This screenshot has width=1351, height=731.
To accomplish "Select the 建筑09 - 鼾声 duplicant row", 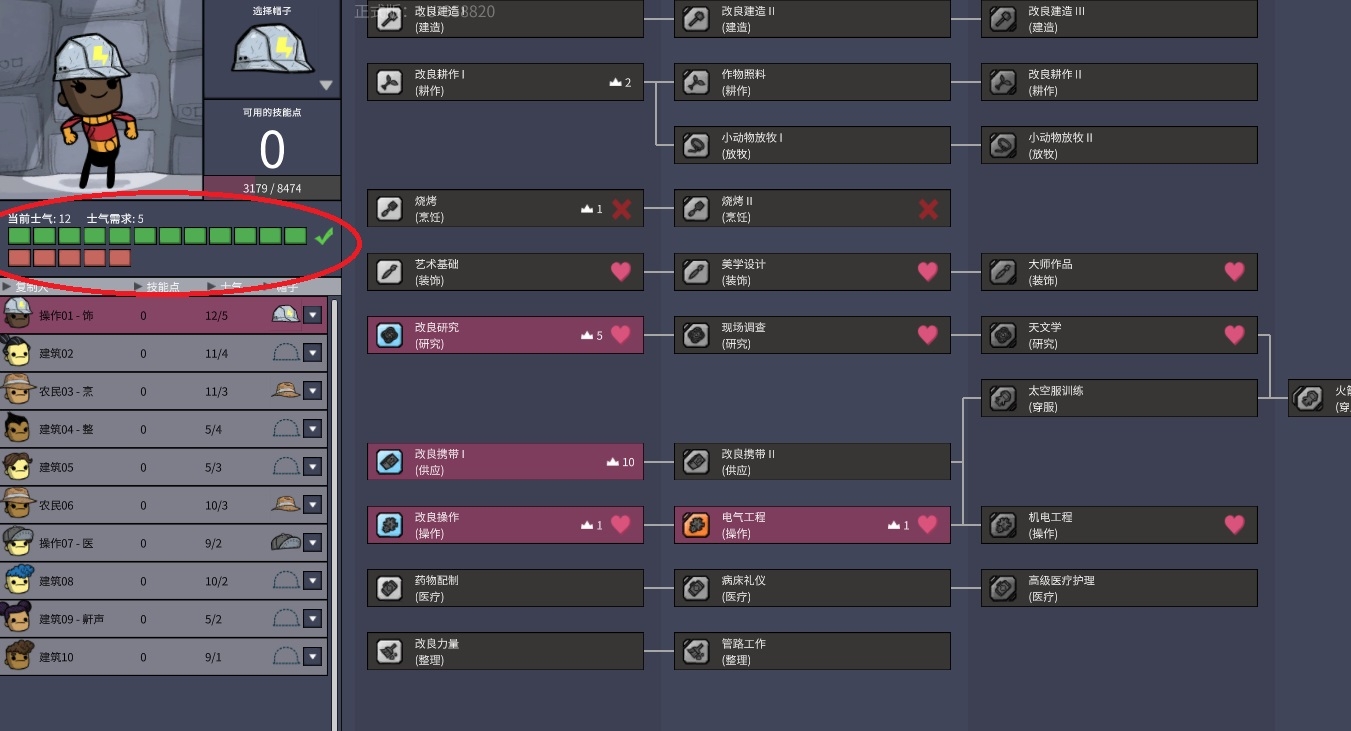I will click(164, 619).
